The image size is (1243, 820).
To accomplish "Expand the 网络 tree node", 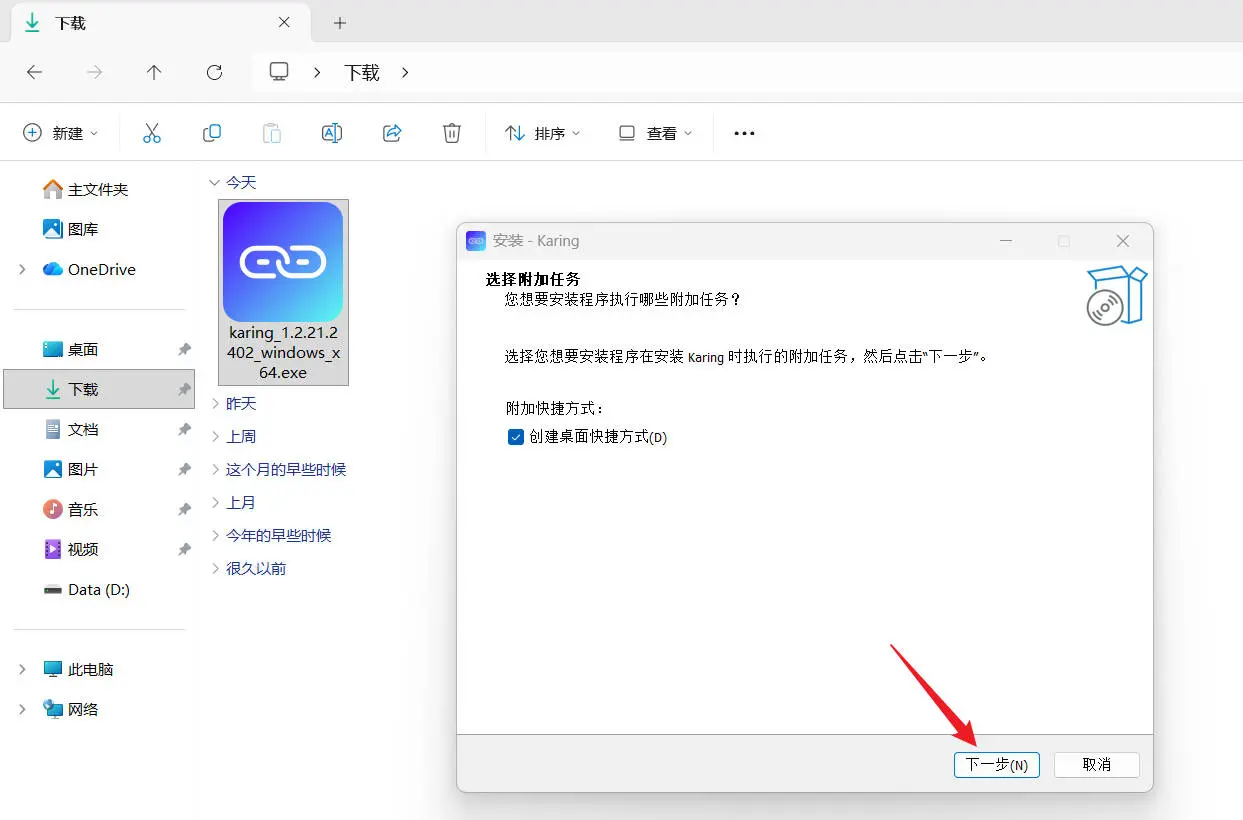I will click(x=22, y=709).
